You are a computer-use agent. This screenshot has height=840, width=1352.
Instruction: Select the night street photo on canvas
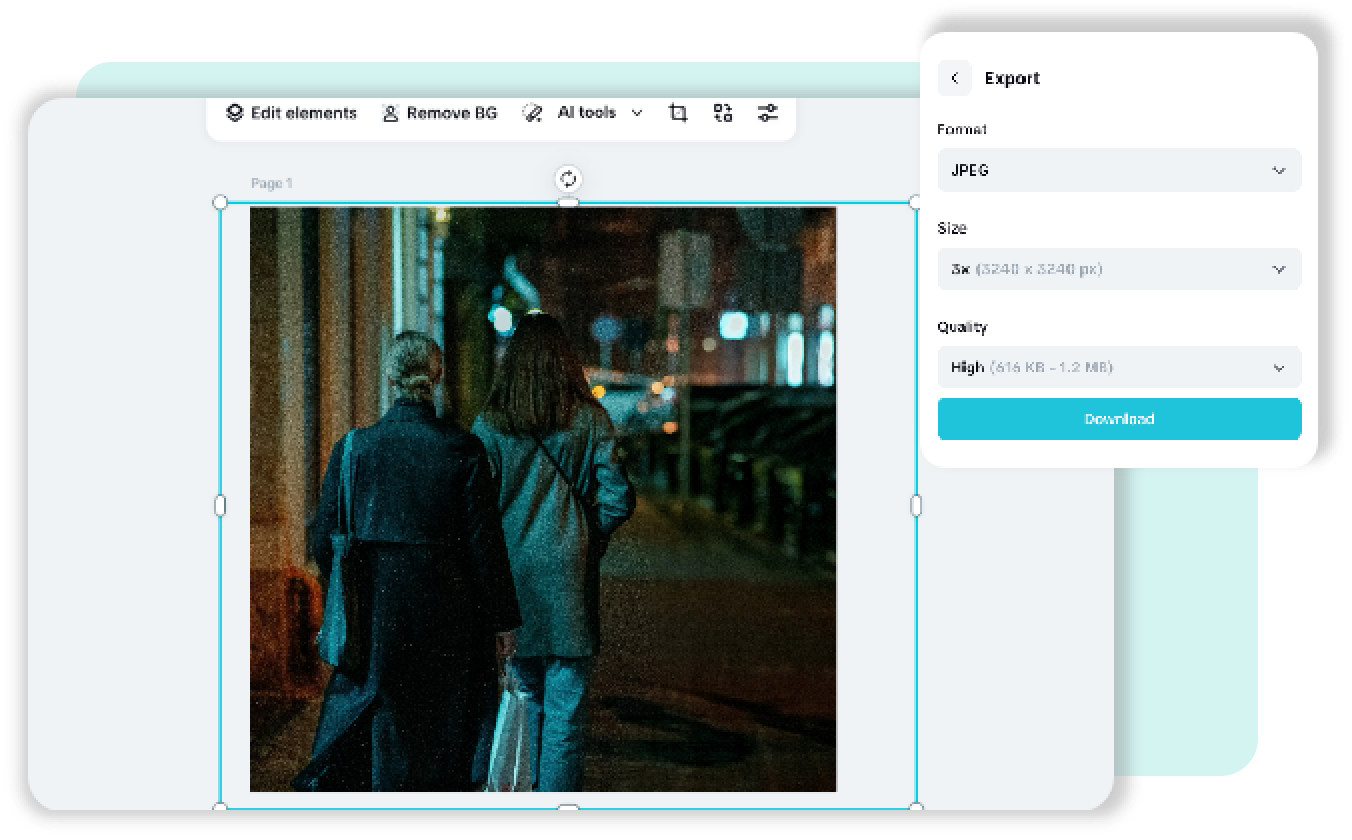click(543, 500)
